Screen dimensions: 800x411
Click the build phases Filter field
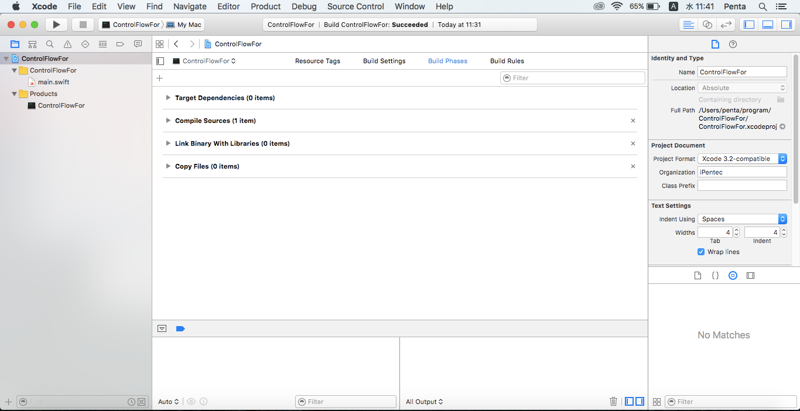(572, 78)
